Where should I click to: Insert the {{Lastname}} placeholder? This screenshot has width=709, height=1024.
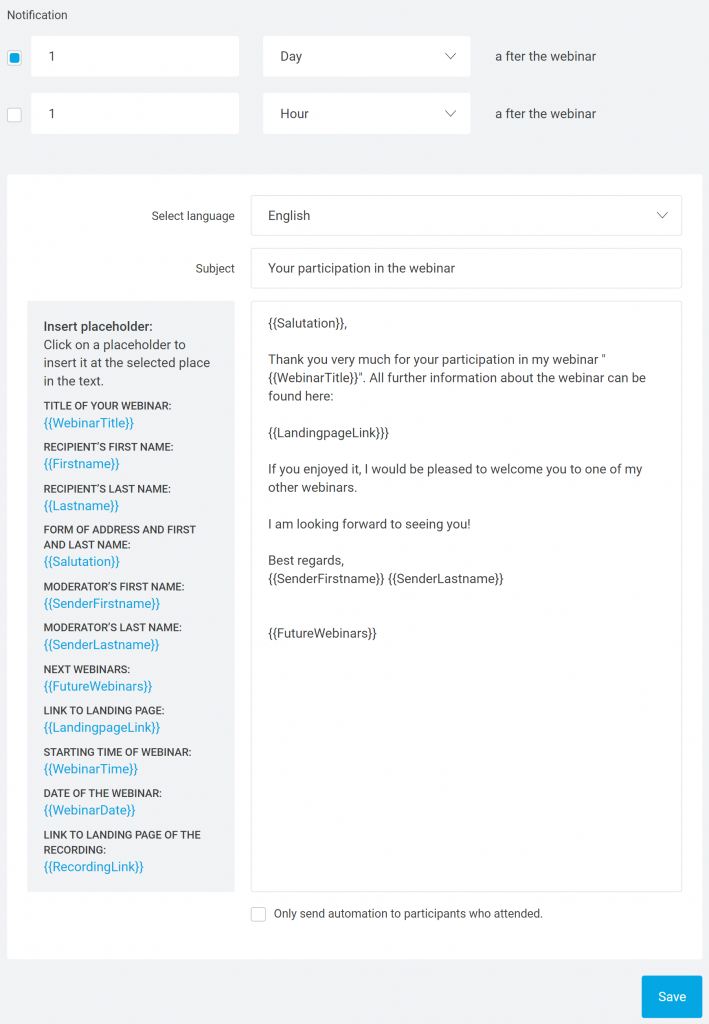[81, 505]
